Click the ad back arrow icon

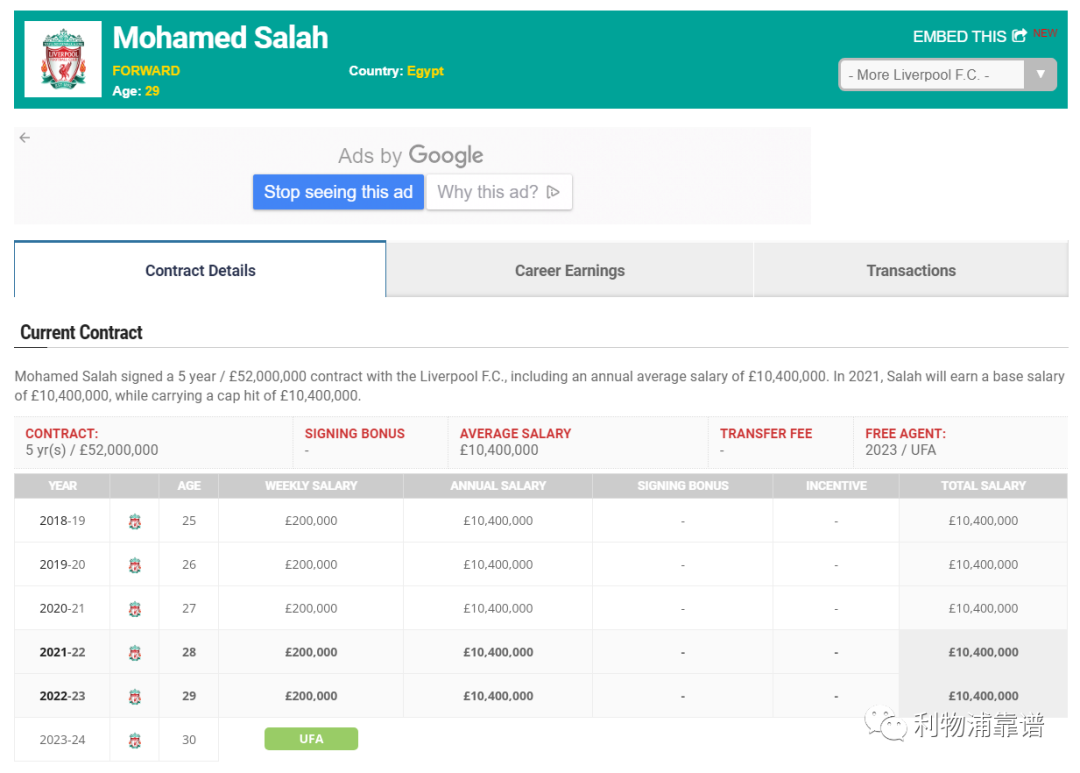click(25, 138)
